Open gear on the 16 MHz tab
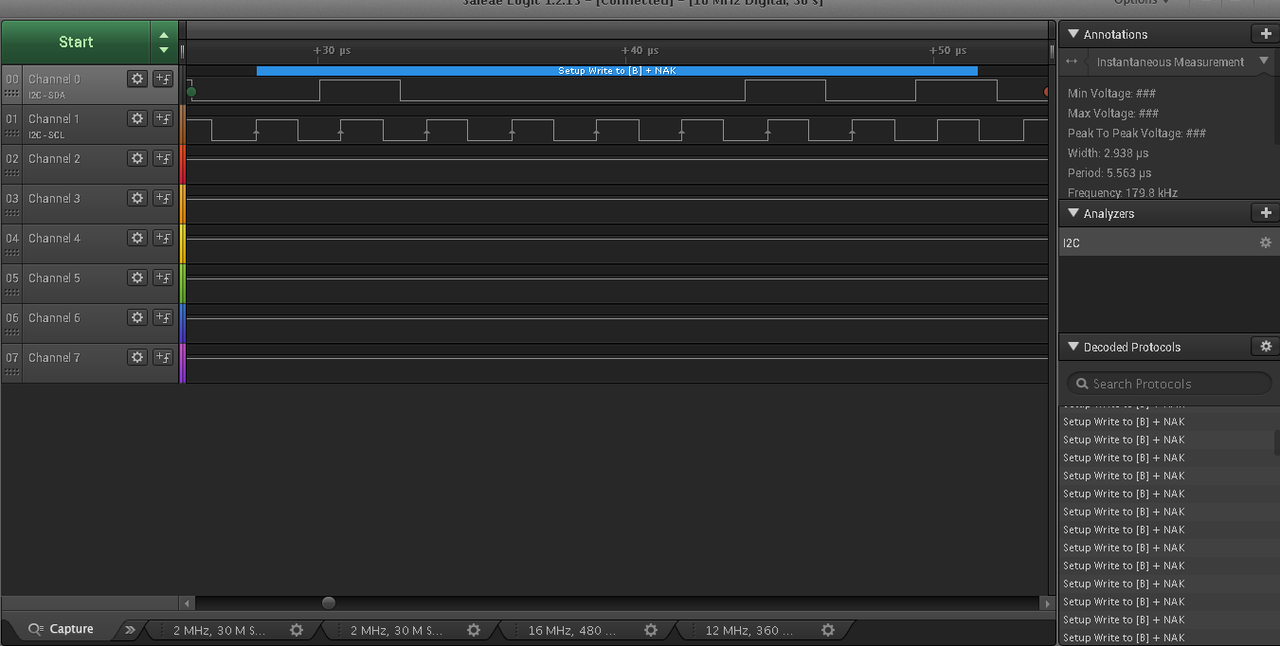The height and width of the screenshot is (646, 1280). tap(651, 630)
